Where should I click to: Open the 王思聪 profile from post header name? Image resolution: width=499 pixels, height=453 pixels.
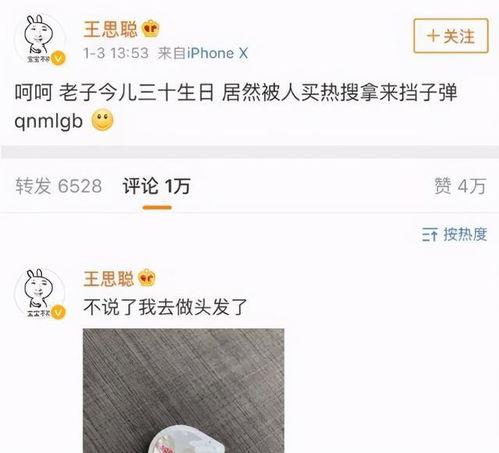click(110, 29)
